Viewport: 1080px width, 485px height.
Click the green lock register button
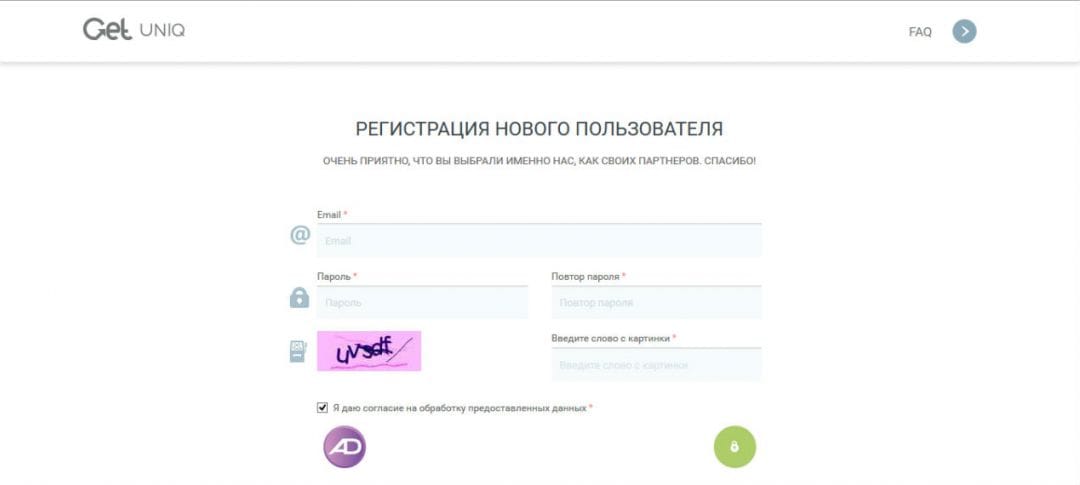pos(735,447)
